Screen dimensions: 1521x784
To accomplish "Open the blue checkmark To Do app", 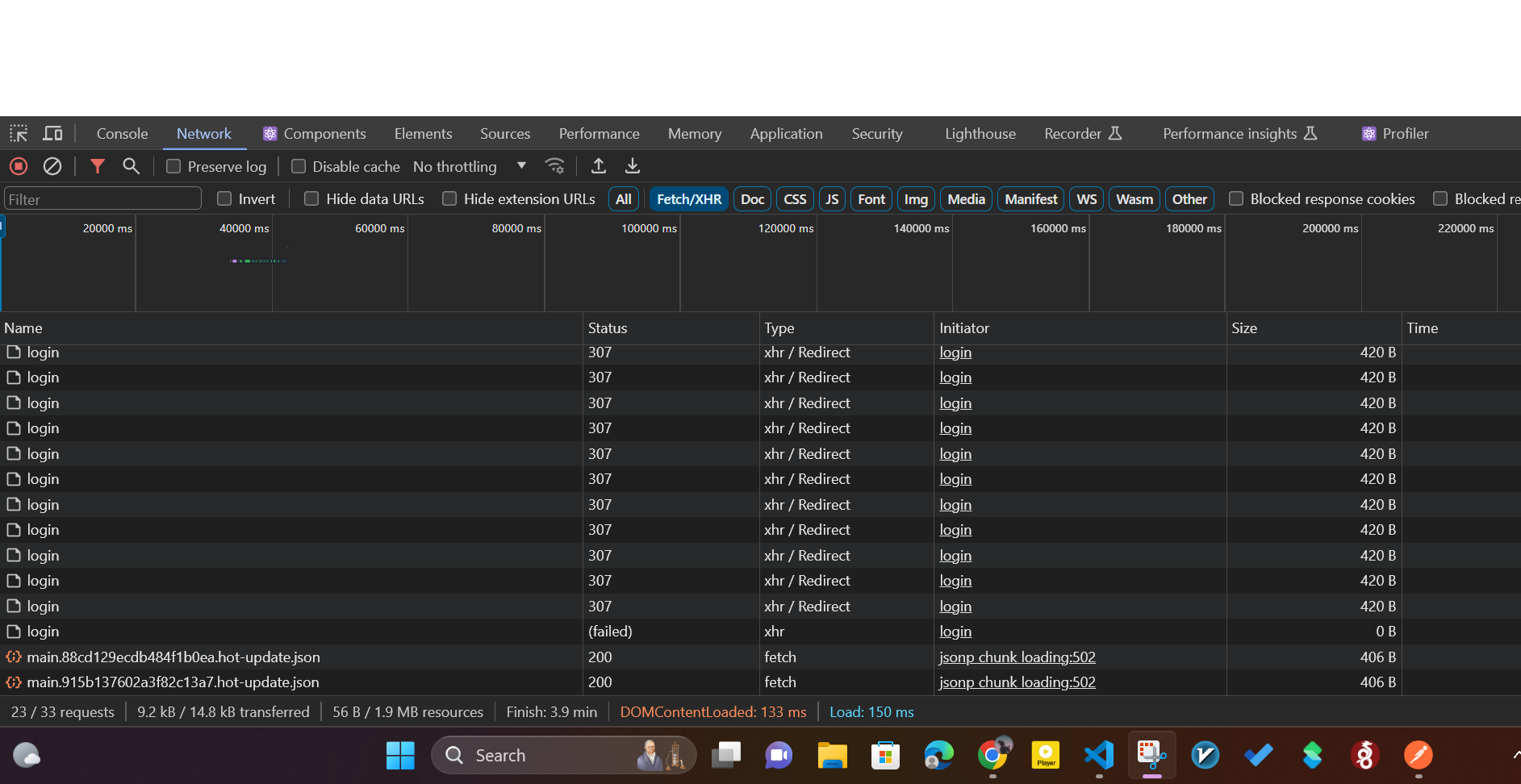I will tap(1259, 756).
